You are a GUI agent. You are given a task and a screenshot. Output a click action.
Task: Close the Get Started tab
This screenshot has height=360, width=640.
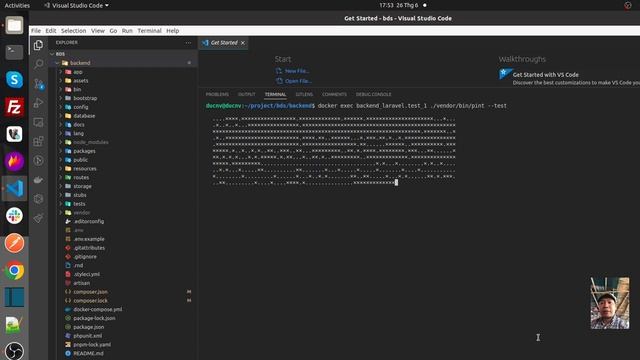[x=243, y=42]
